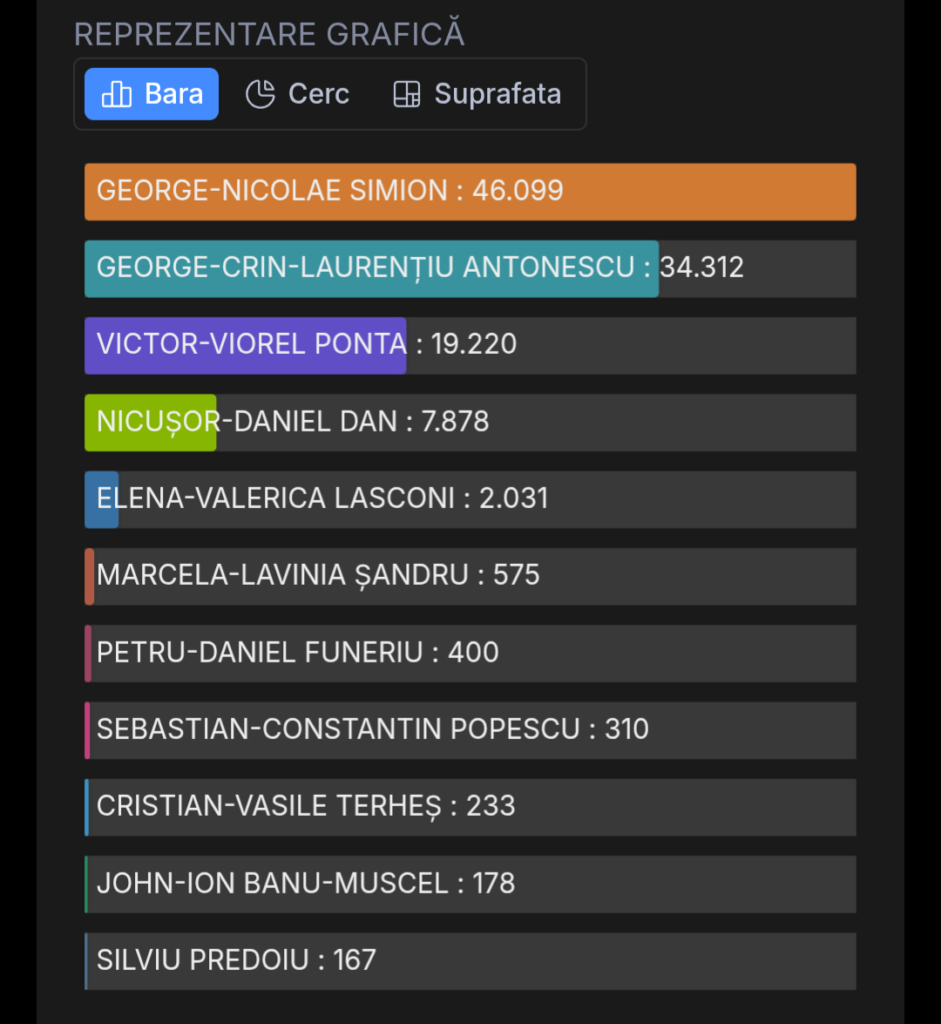Click Victor-Viorel Ponta's purple bar
Viewport: 941px width, 1024px height.
(x=245, y=345)
